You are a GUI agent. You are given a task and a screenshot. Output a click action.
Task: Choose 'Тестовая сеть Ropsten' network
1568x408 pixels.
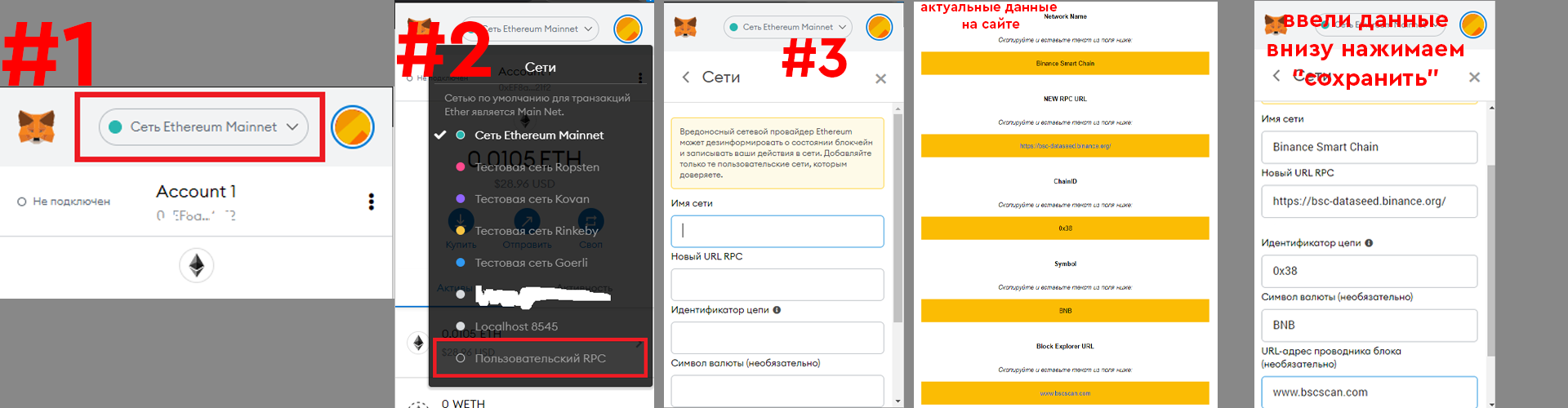(x=537, y=167)
